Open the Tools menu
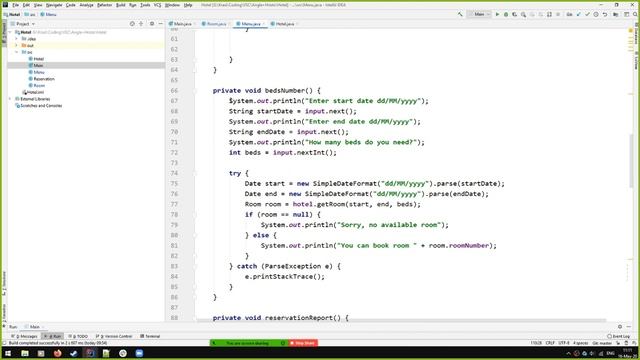 pos(145,5)
